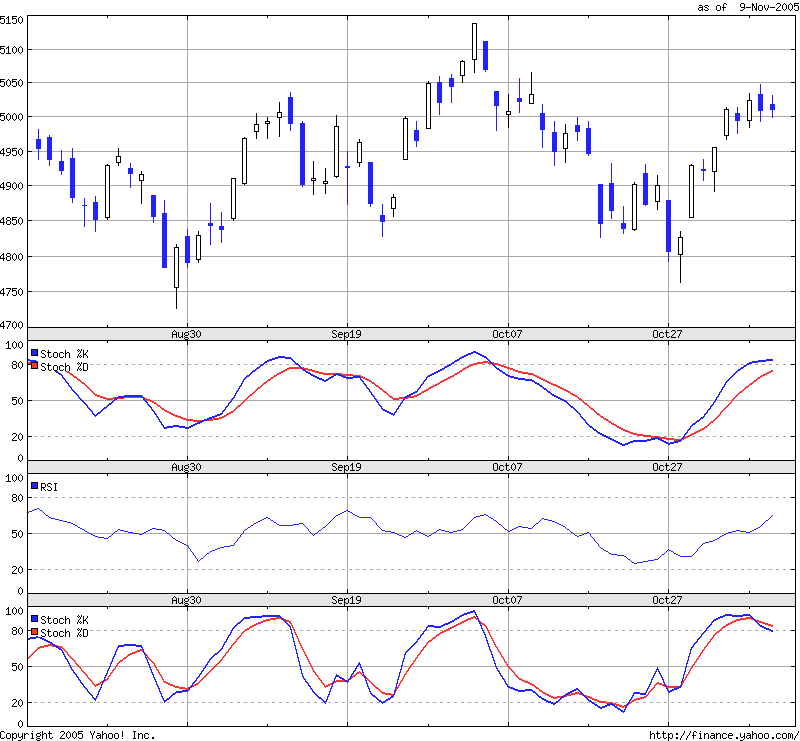This screenshot has height=741, width=800.
Task: Click the Sep19 label directly below the RSI panel
Action: (x=346, y=600)
